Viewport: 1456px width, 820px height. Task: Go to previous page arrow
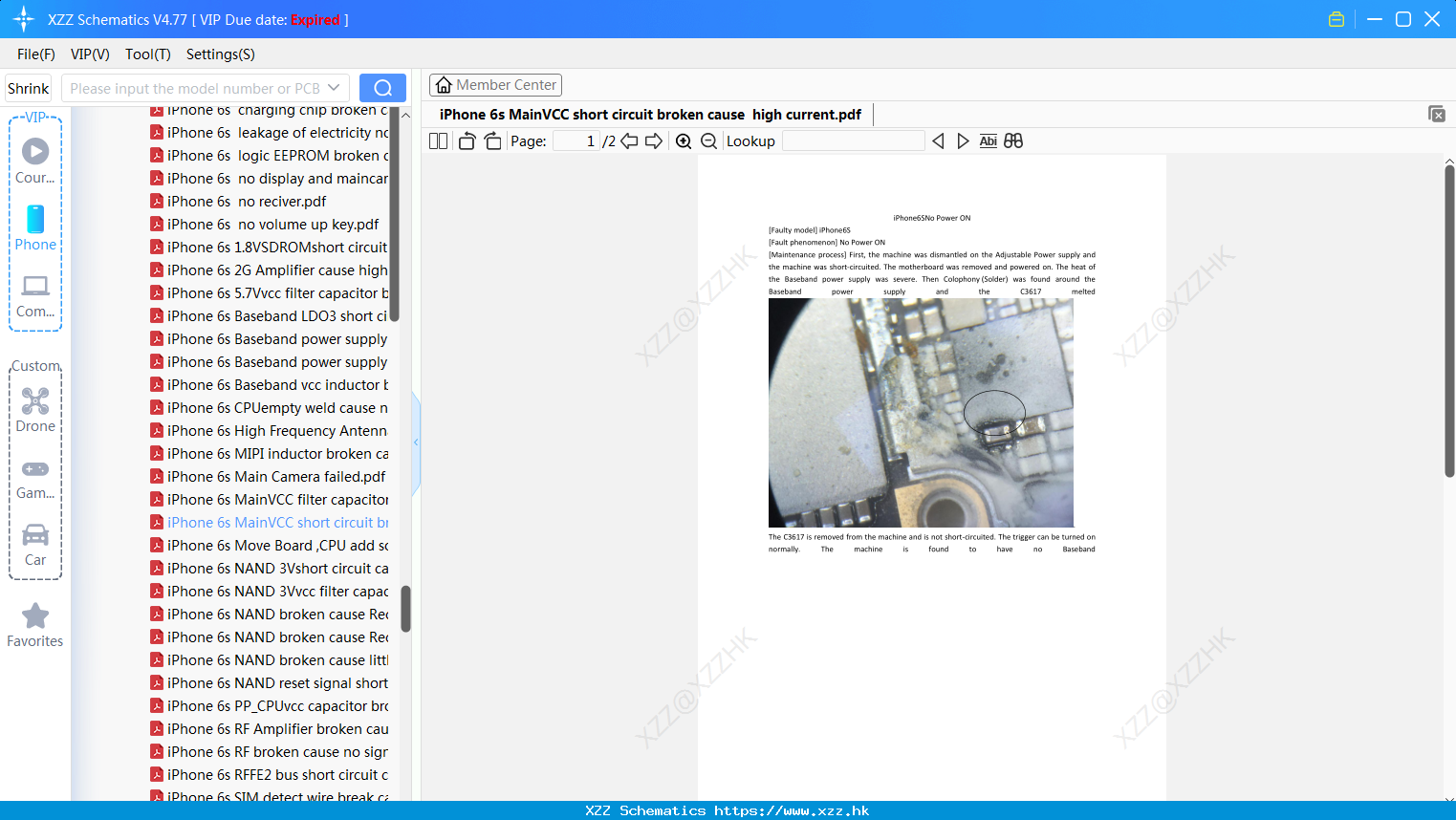[629, 141]
